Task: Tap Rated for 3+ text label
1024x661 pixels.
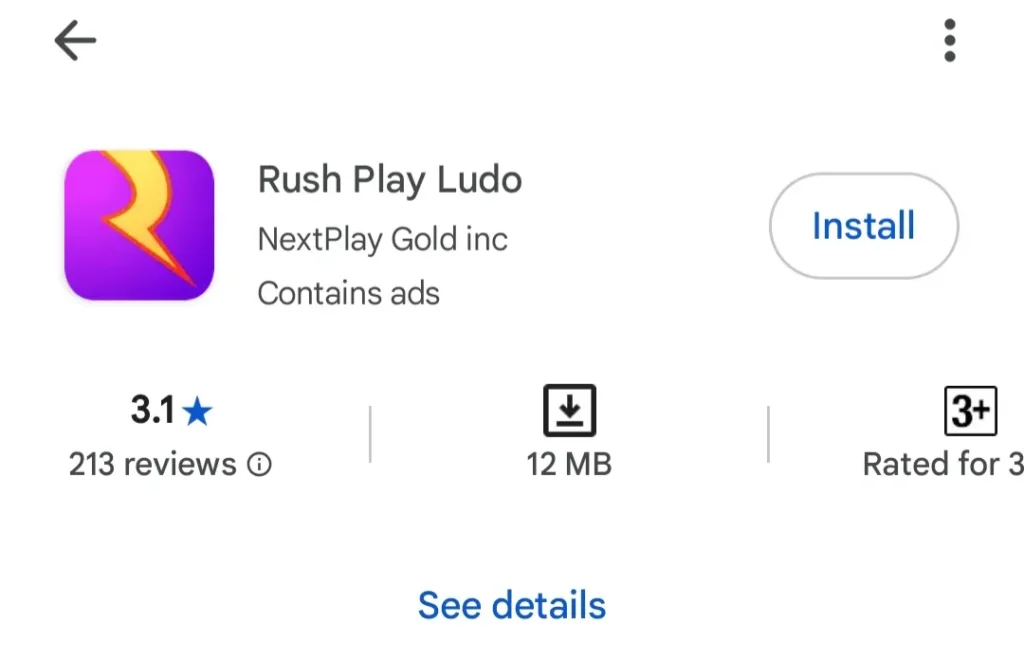Action: point(940,463)
